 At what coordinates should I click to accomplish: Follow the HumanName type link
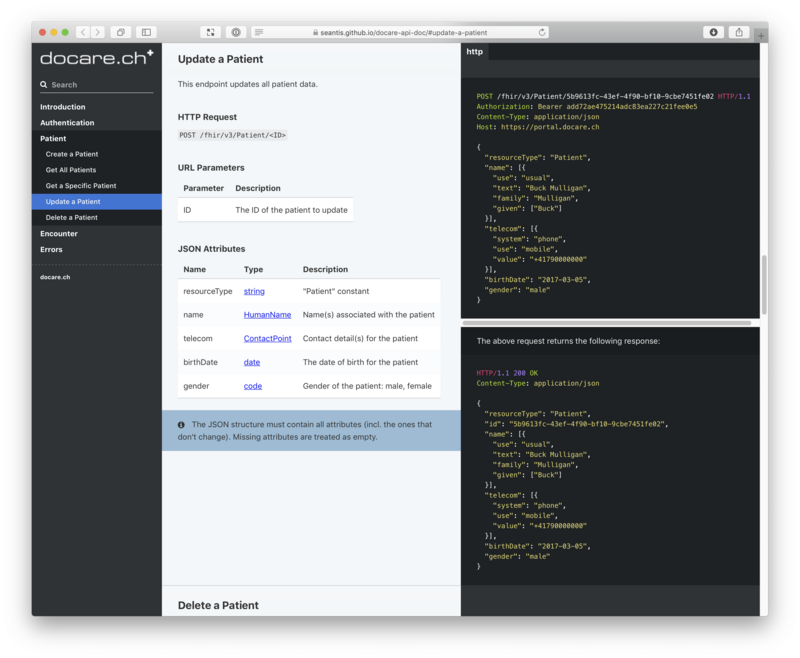coord(267,315)
